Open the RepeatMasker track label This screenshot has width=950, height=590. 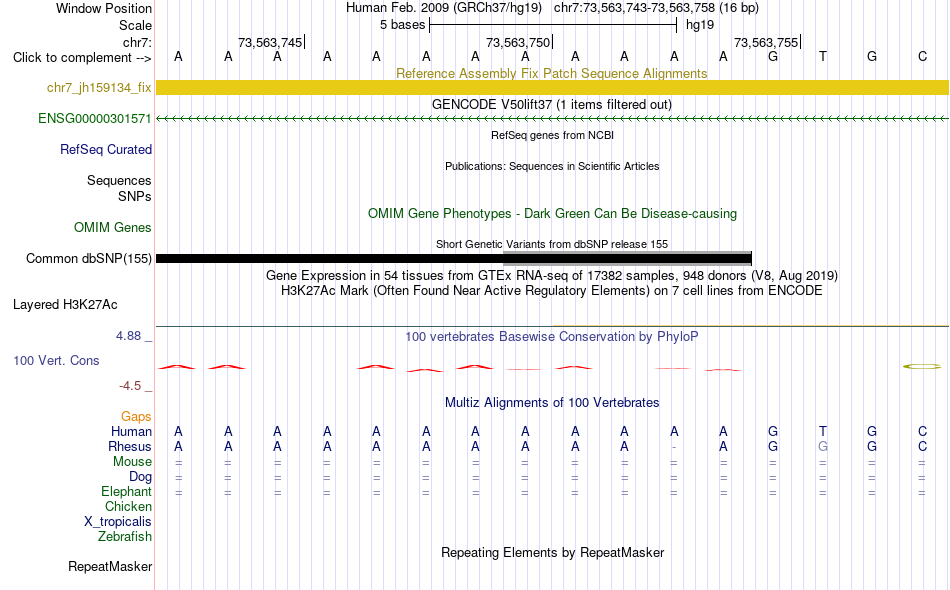click(x=110, y=567)
